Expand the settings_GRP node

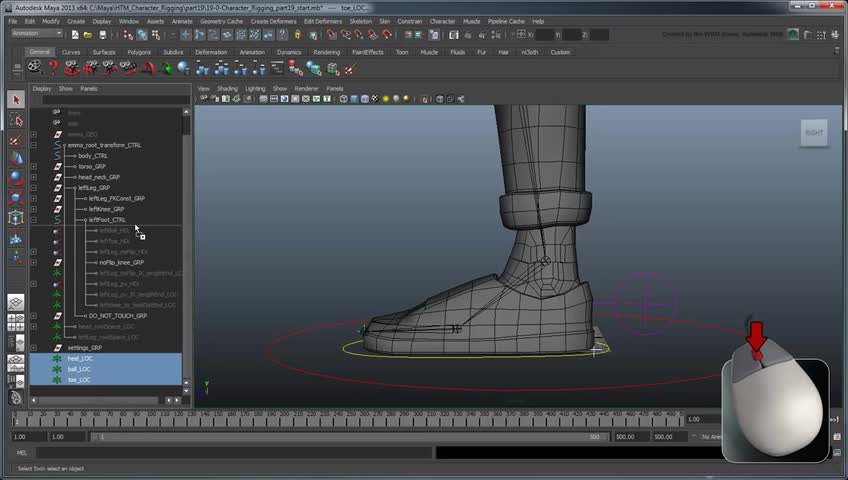click(33, 348)
